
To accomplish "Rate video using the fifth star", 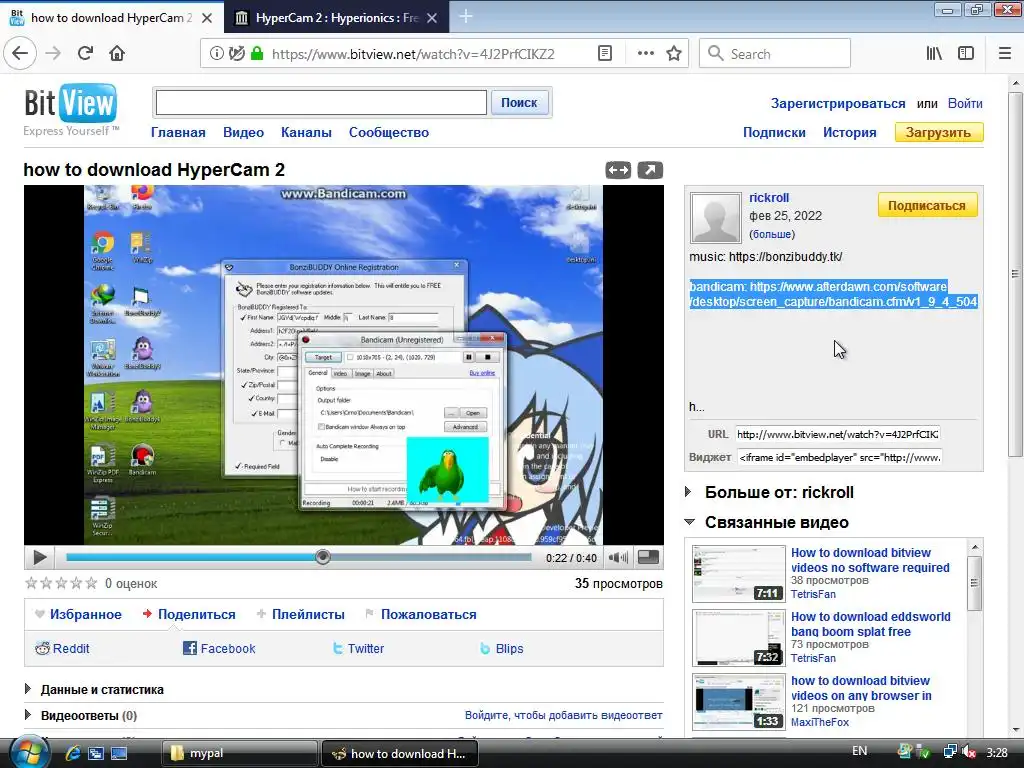I will [x=91, y=583].
